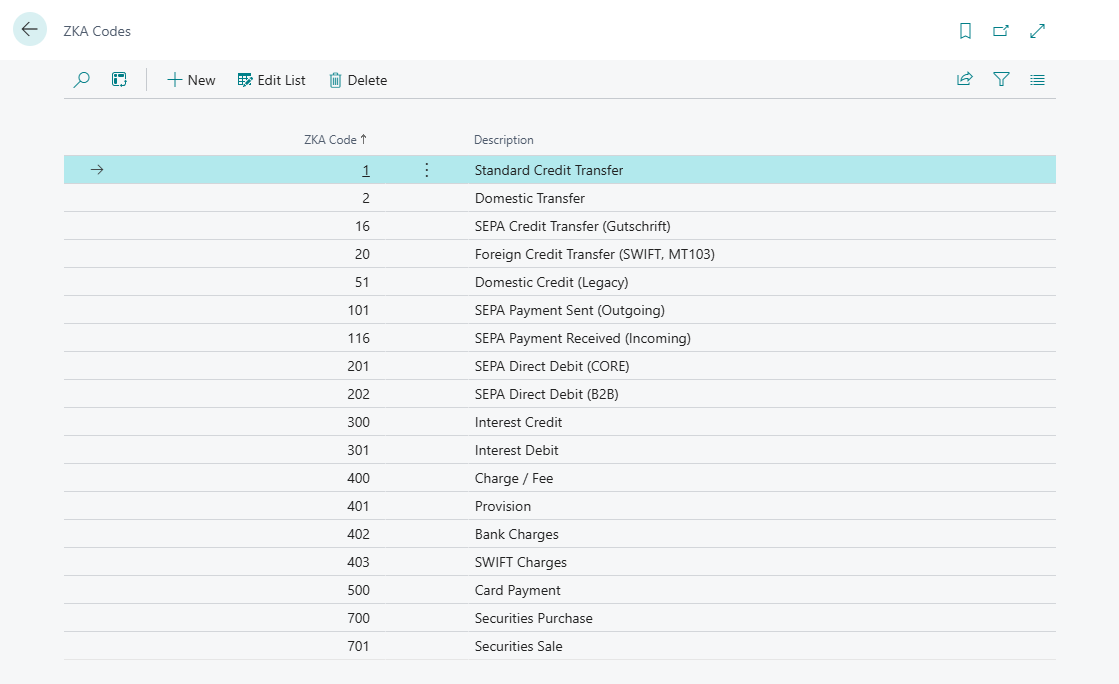Open the Description column header menu
The width and height of the screenshot is (1119, 684).
[504, 140]
